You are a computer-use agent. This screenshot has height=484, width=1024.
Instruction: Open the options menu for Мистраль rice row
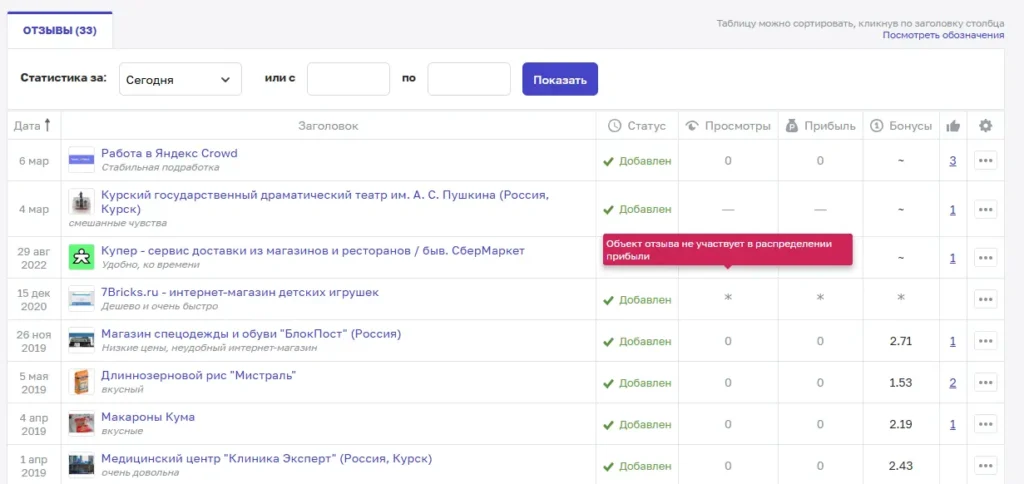985,382
